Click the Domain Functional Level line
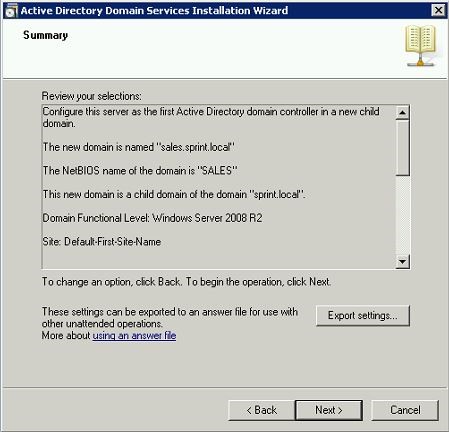This screenshot has height=432, width=449. pyautogui.click(x=152, y=218)
